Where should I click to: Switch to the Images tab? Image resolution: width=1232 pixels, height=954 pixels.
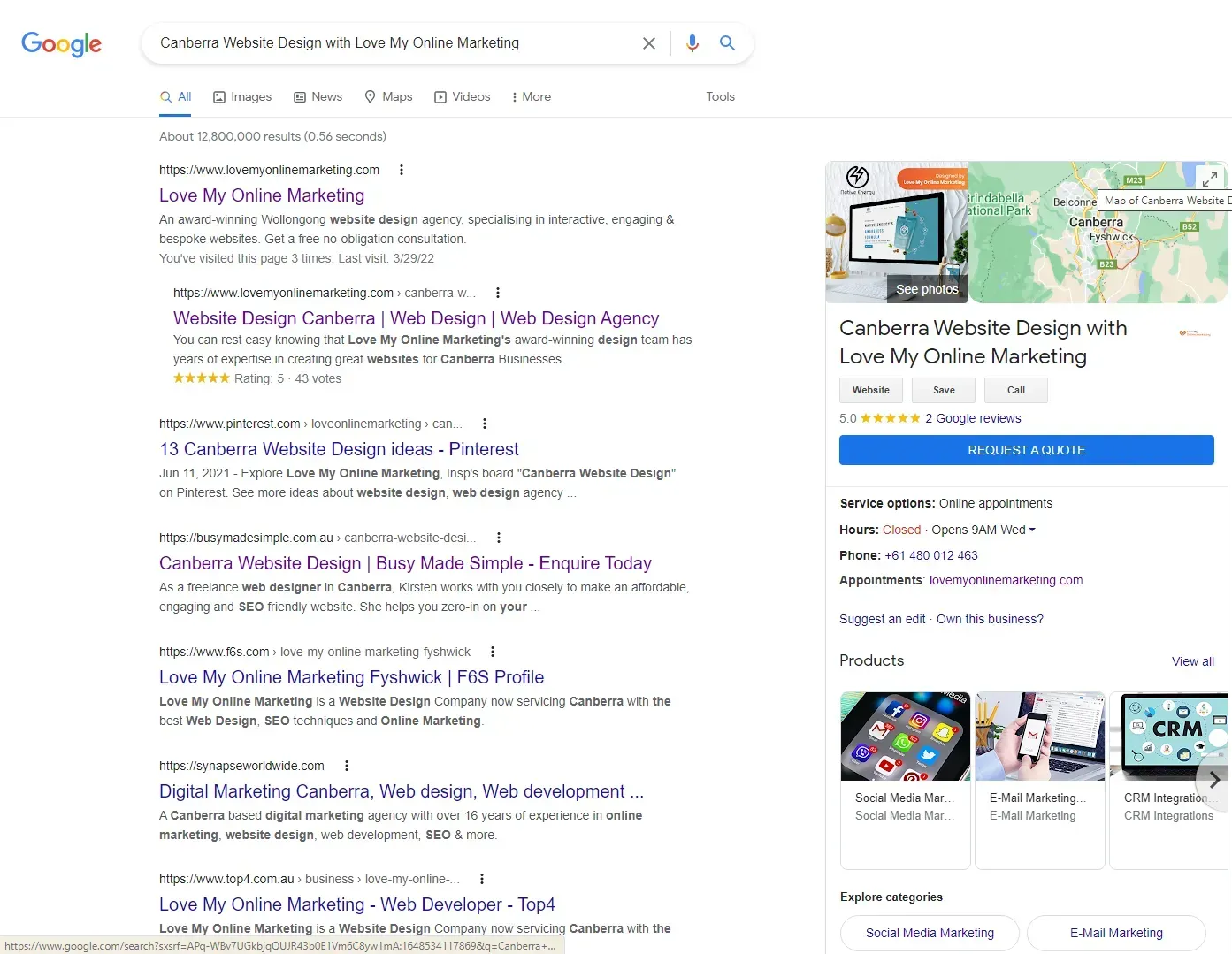pyautogui.click(x=242, y=97)
